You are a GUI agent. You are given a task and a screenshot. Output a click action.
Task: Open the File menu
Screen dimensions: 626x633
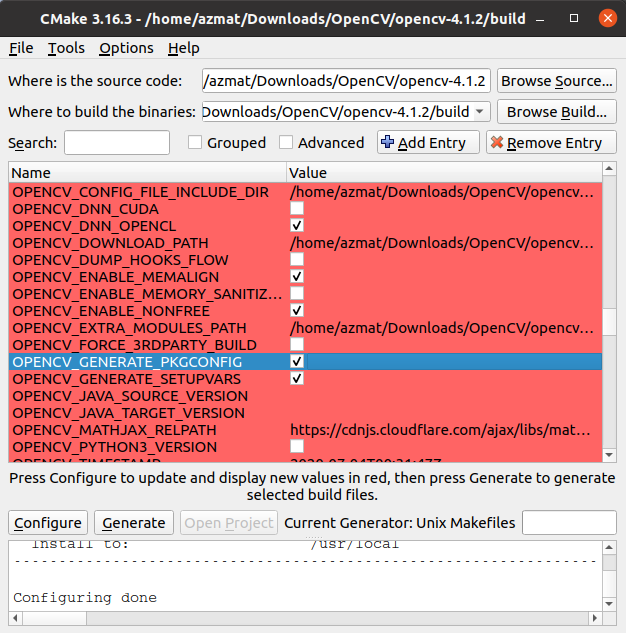[21, 48]
